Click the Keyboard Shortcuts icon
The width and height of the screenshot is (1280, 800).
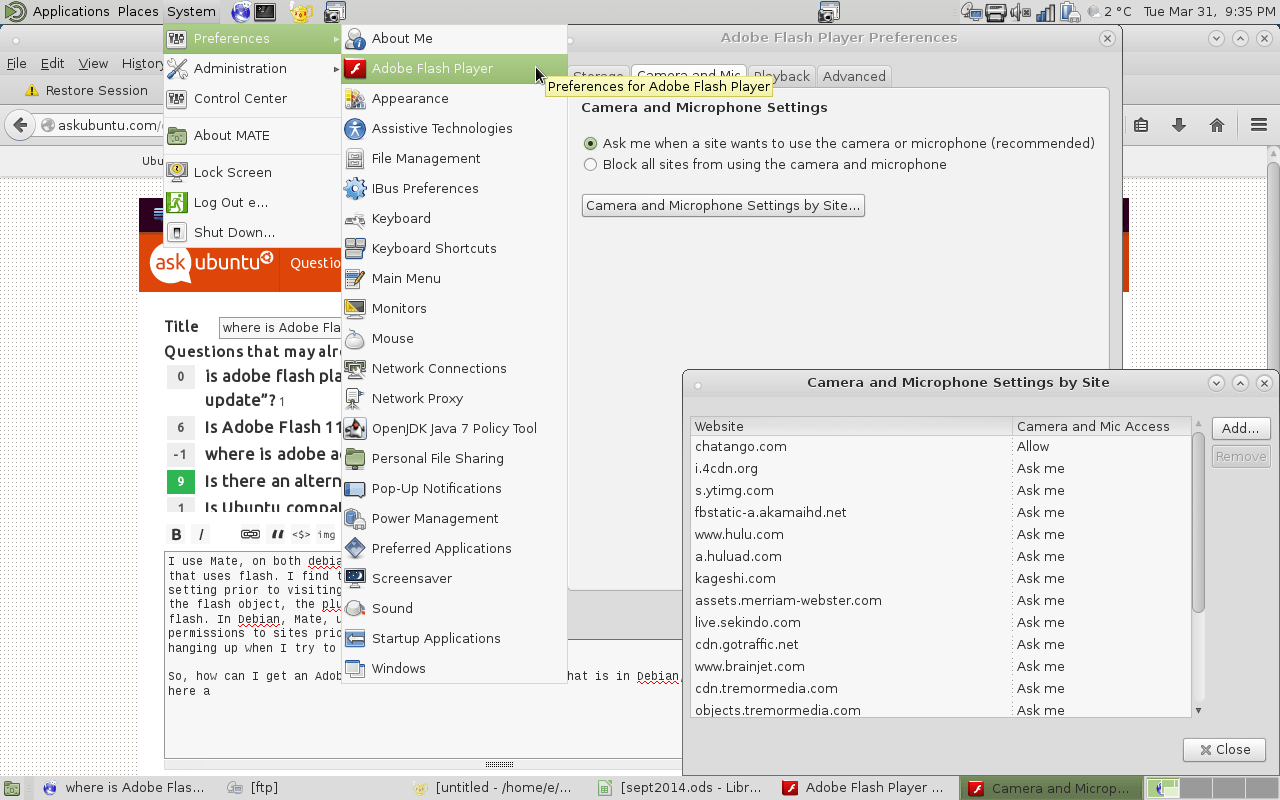355,248
